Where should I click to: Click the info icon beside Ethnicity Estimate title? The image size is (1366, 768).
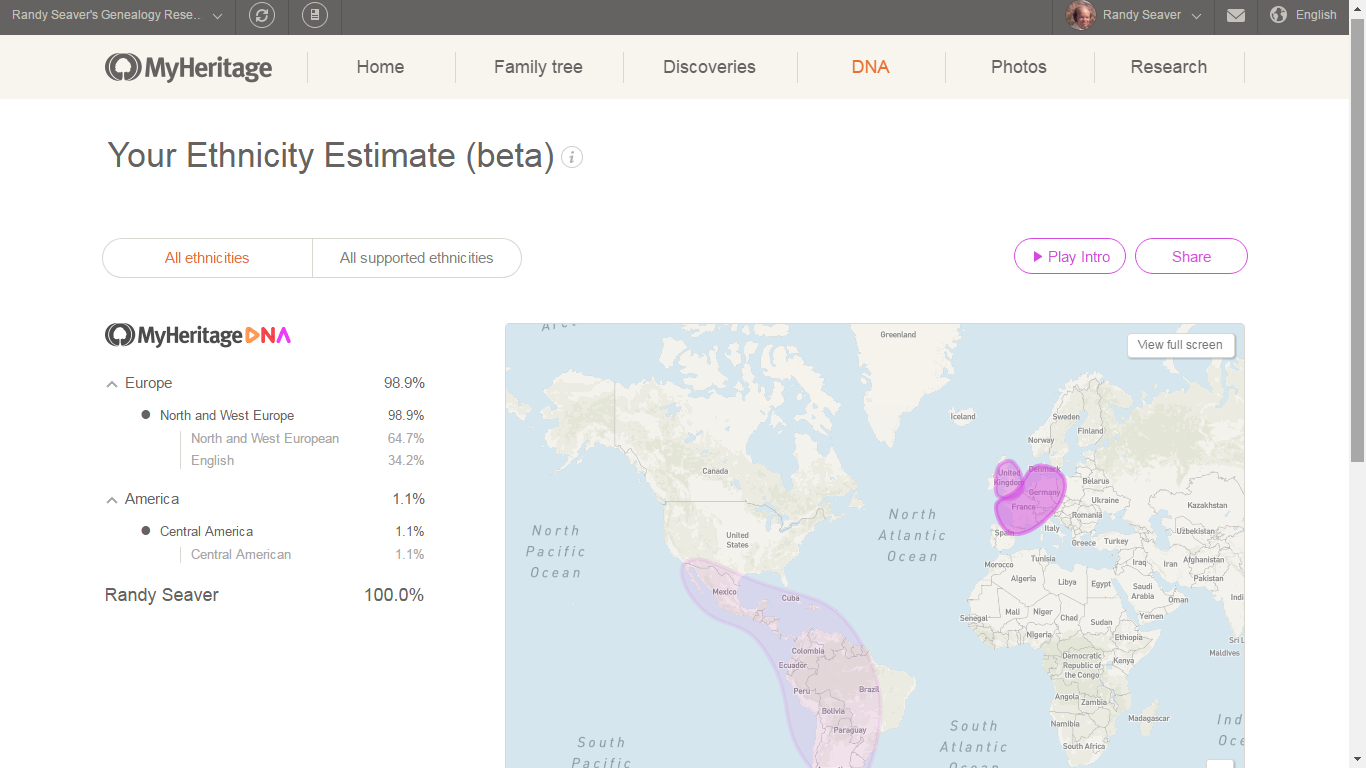(572, 157)
